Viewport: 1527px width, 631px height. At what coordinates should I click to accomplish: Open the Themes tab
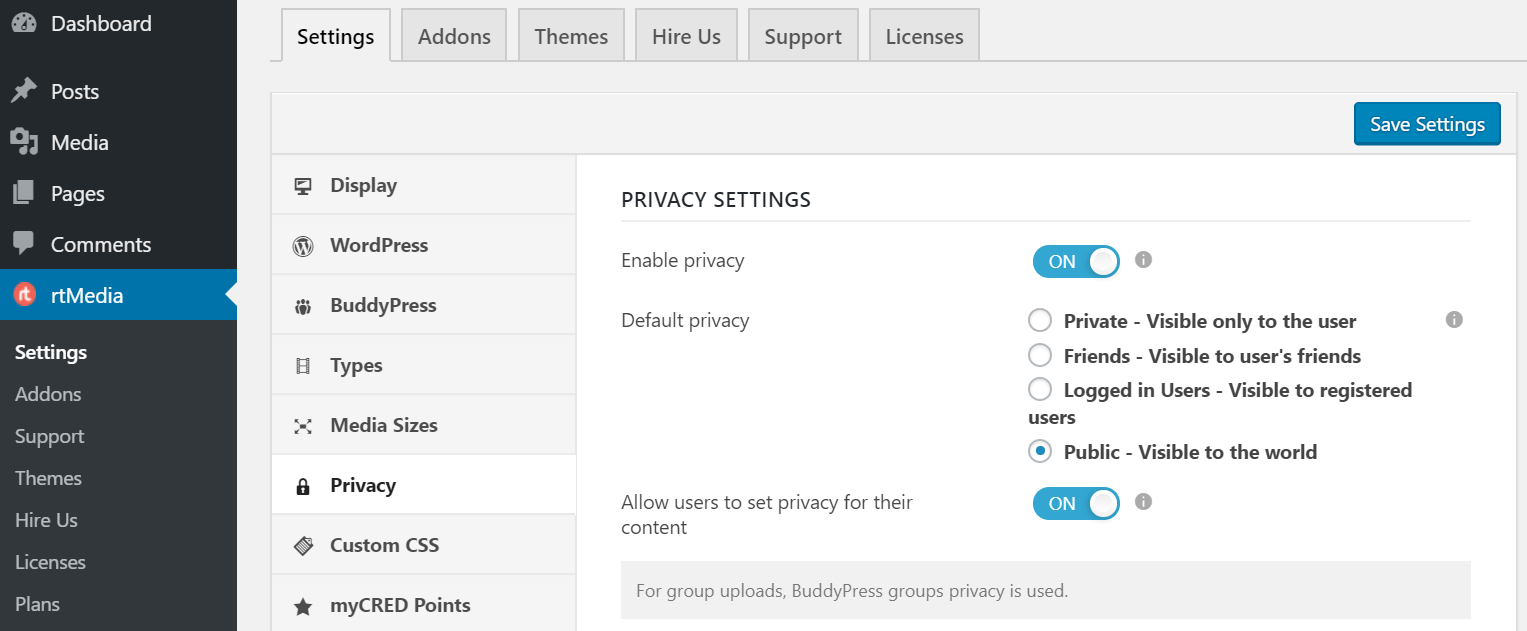coord(570,35)
